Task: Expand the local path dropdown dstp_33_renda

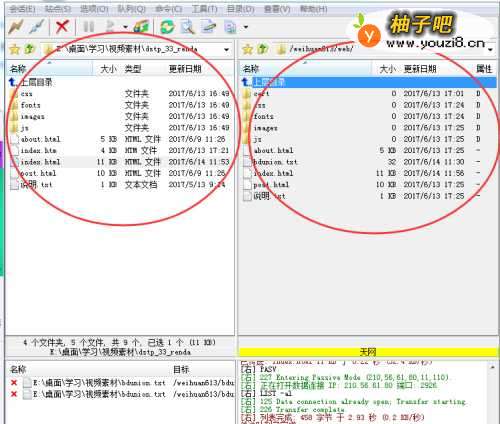Action: point(227,50)
